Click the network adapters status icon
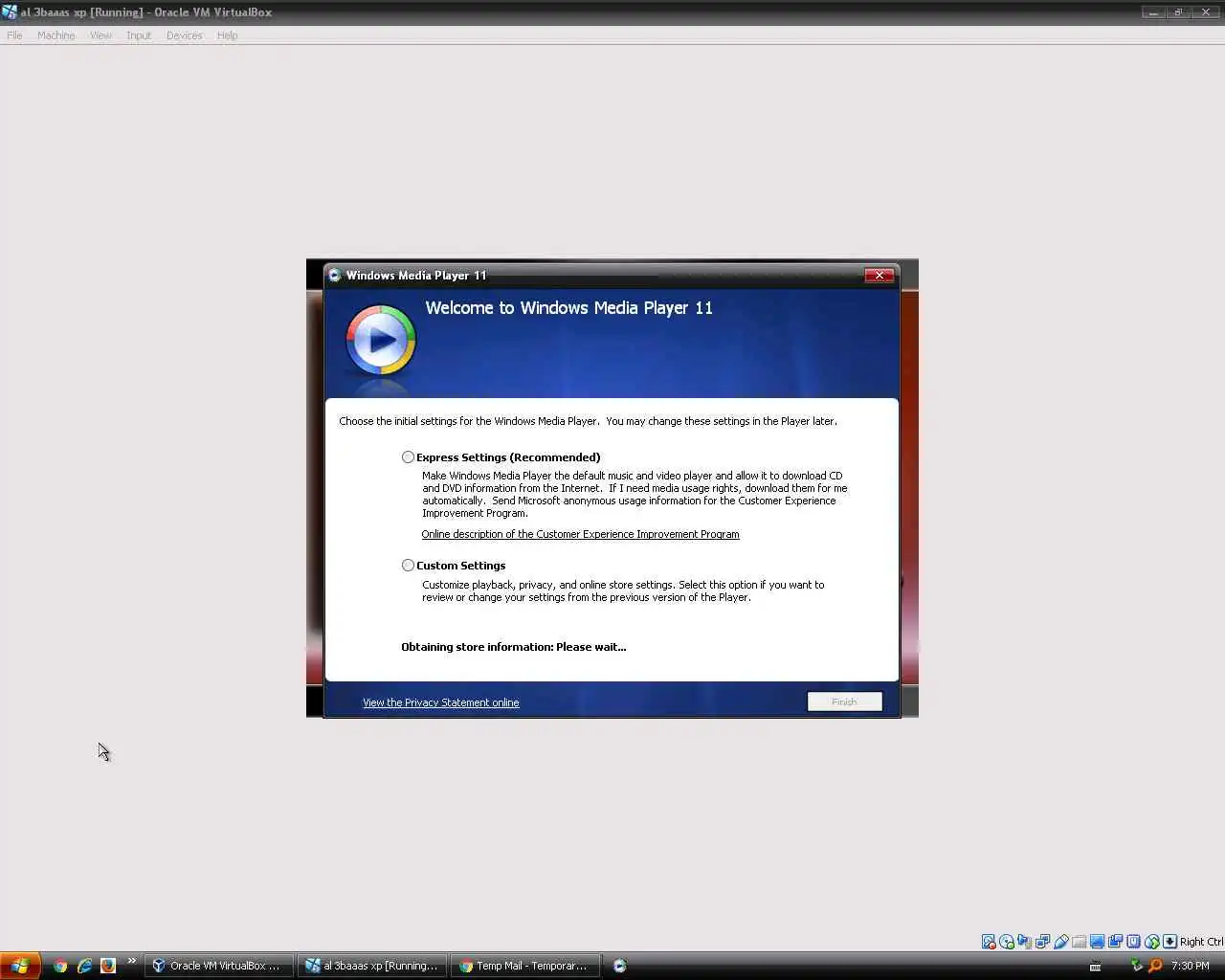Image resolution: width=1225 pixels, height=980 pixels. (x=1042, y=942)
